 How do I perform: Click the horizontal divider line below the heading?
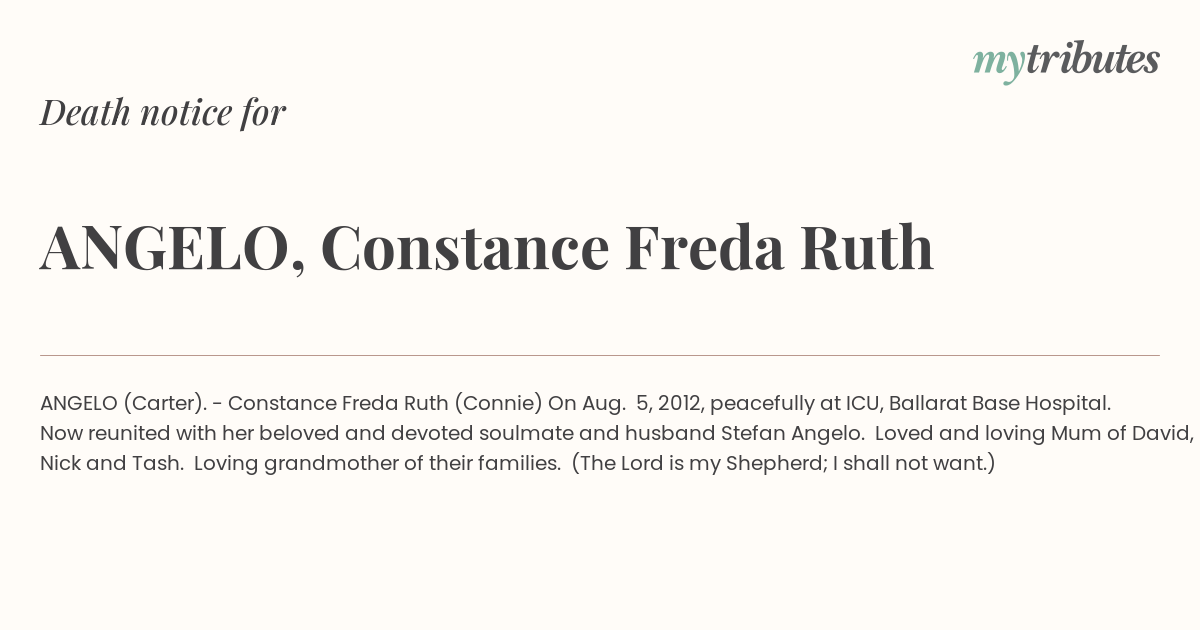600,355
